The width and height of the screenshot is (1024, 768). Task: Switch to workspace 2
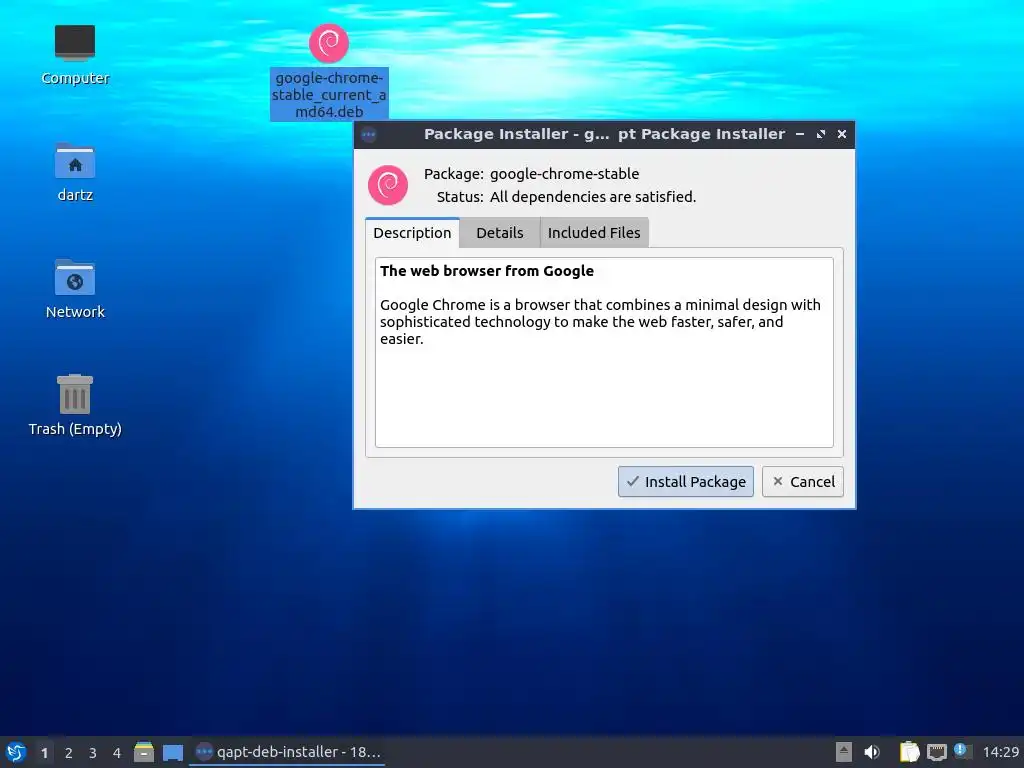[x=69, y=753]
